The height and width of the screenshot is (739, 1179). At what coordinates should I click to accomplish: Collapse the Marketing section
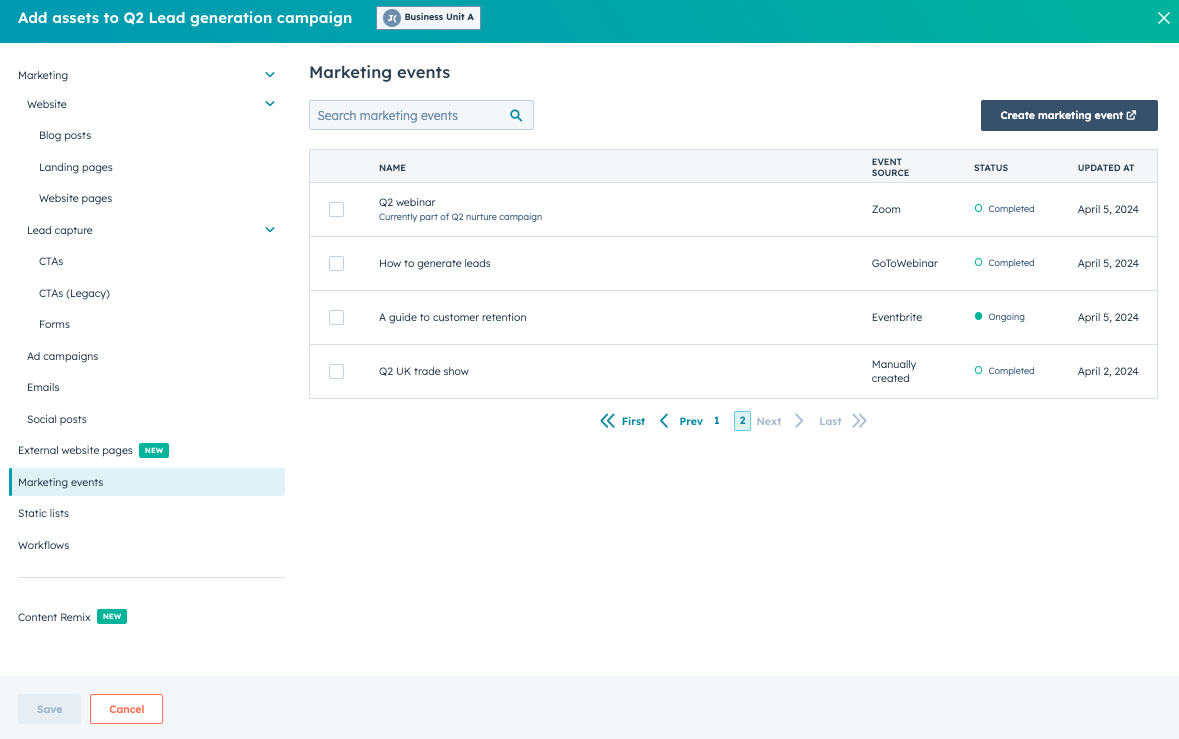coord(269,75)
